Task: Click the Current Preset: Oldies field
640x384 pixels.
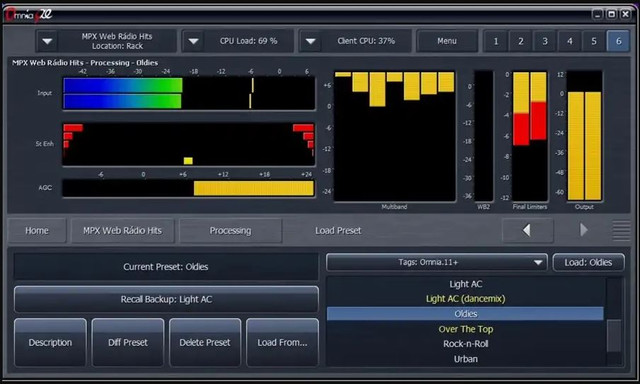Action: (x=166, y=267)
